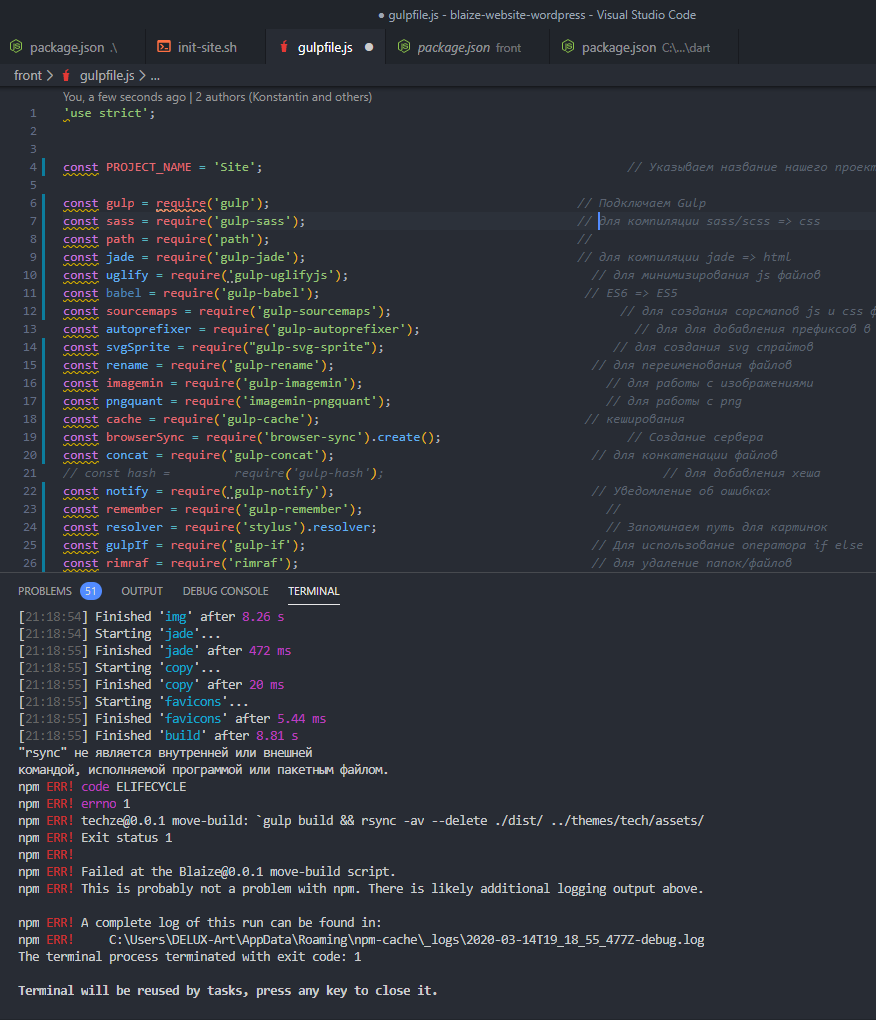Click 'Terminal will be reused by tasks' message

[x=228, y=990]
